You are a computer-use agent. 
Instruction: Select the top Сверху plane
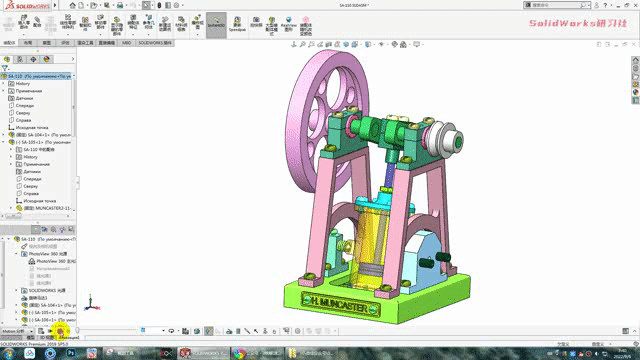(x=23, y=113)
